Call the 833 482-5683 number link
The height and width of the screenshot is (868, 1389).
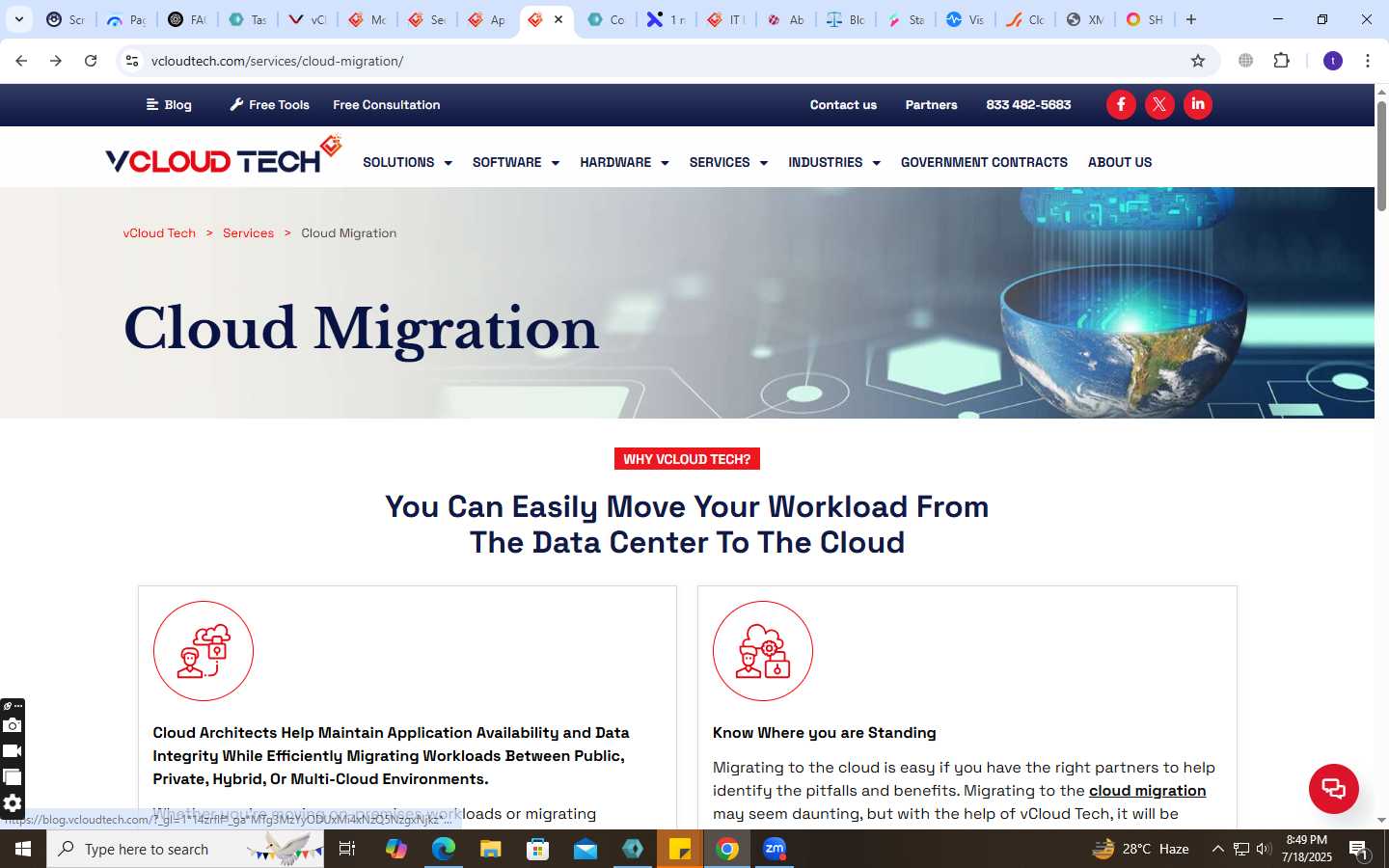click(1028, 104)
